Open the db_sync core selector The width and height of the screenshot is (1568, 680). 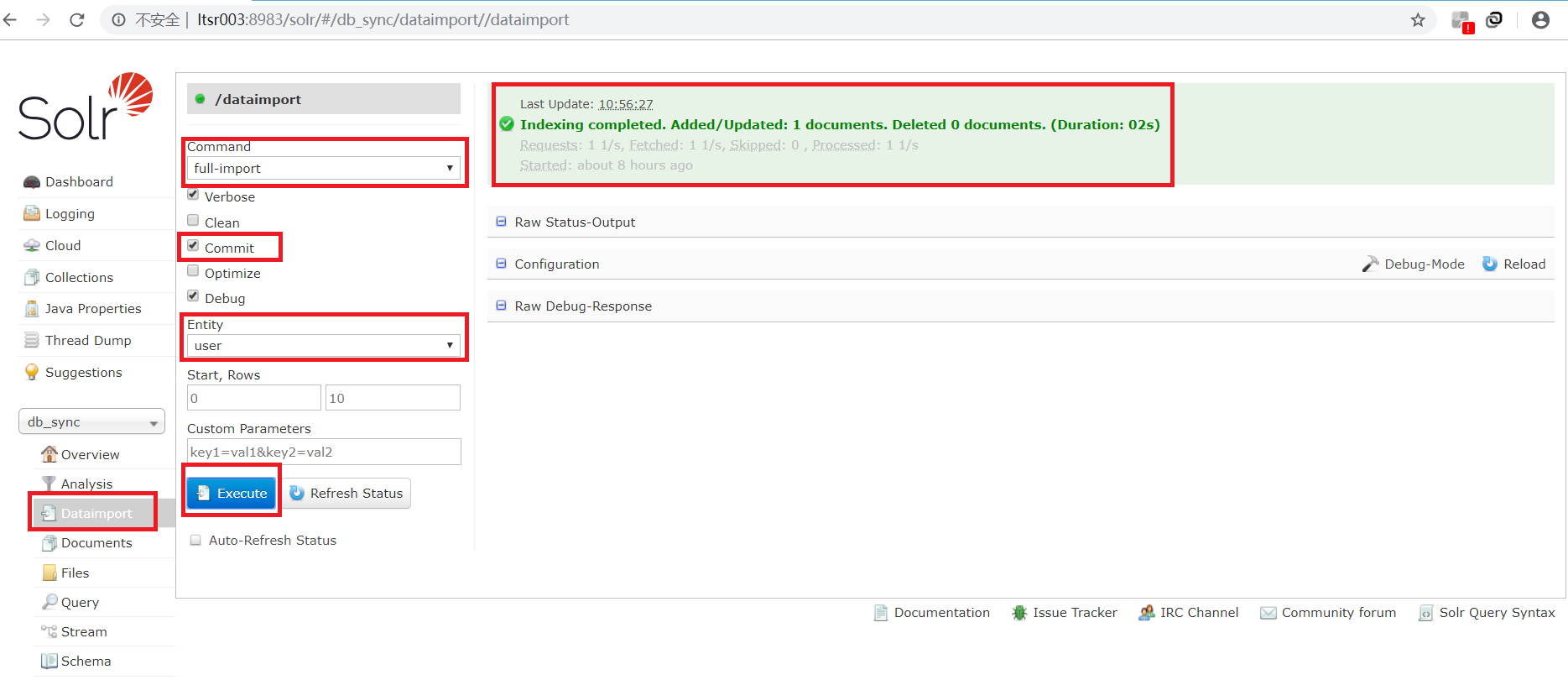(91, 421)
